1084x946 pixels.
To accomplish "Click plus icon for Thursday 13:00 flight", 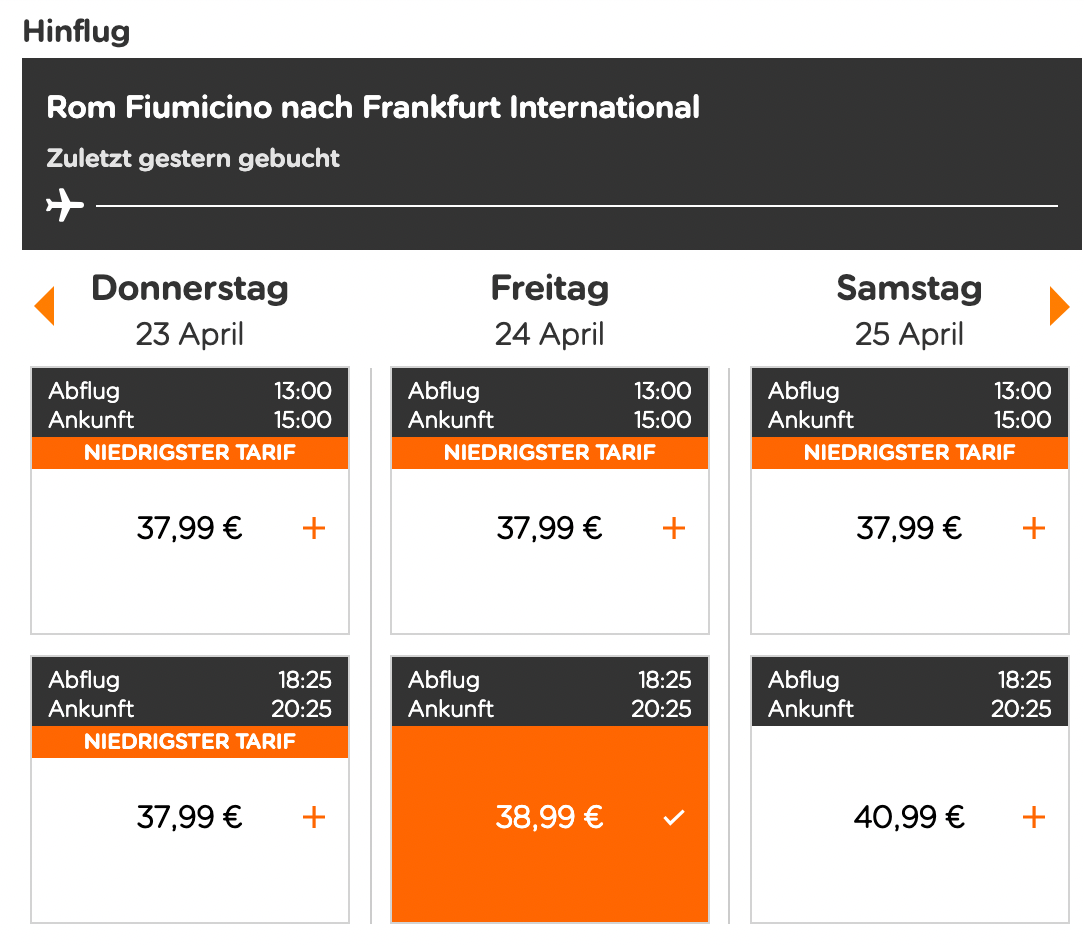I will [x=314, y=528].
